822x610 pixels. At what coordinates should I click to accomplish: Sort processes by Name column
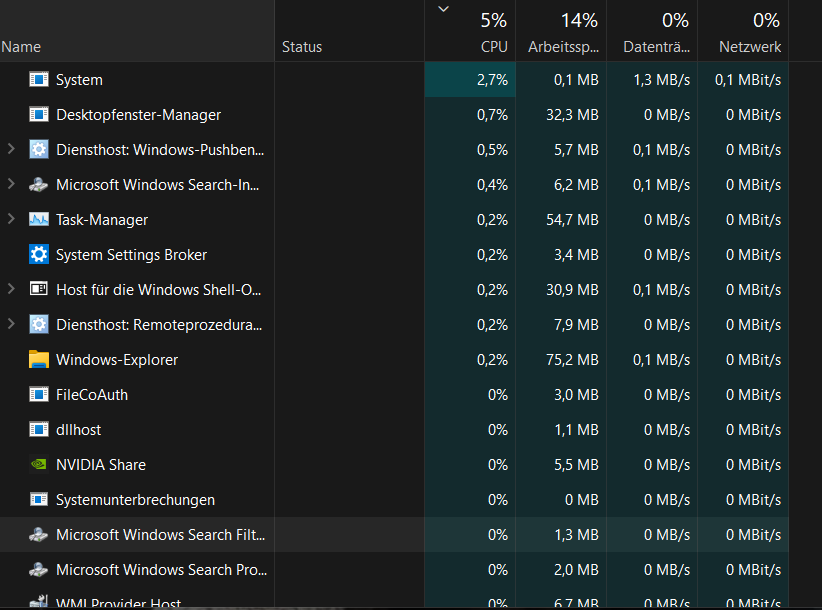click(137, 31)
